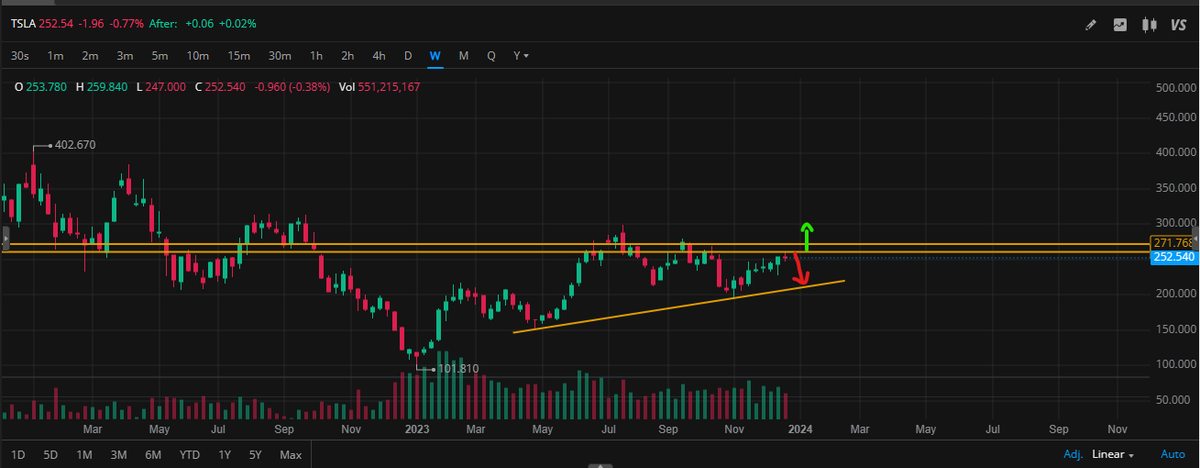Image resolution: width=1200 pixels, height=468 pixels.
Task: Click the O 253.780 open value
Action: (41, 87)
